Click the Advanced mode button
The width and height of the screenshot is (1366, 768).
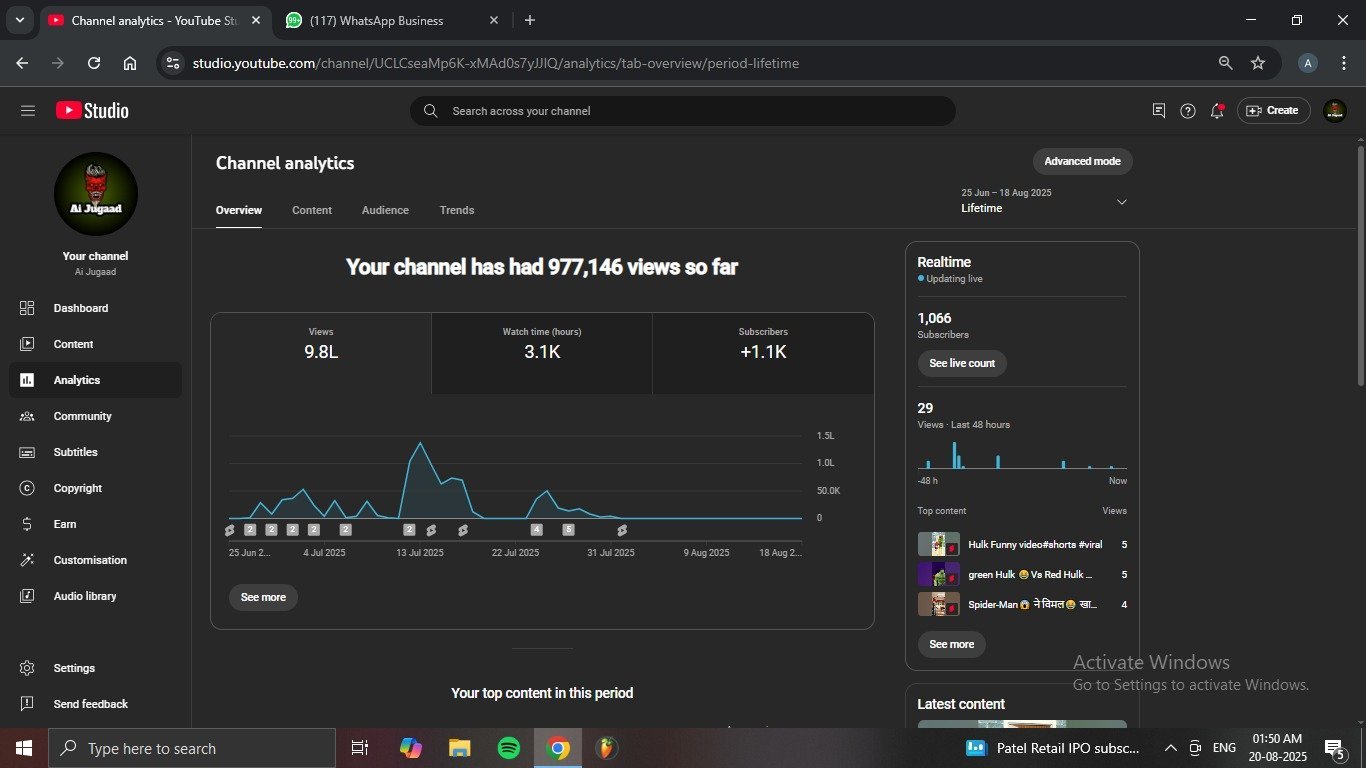tap(1082, 161)
